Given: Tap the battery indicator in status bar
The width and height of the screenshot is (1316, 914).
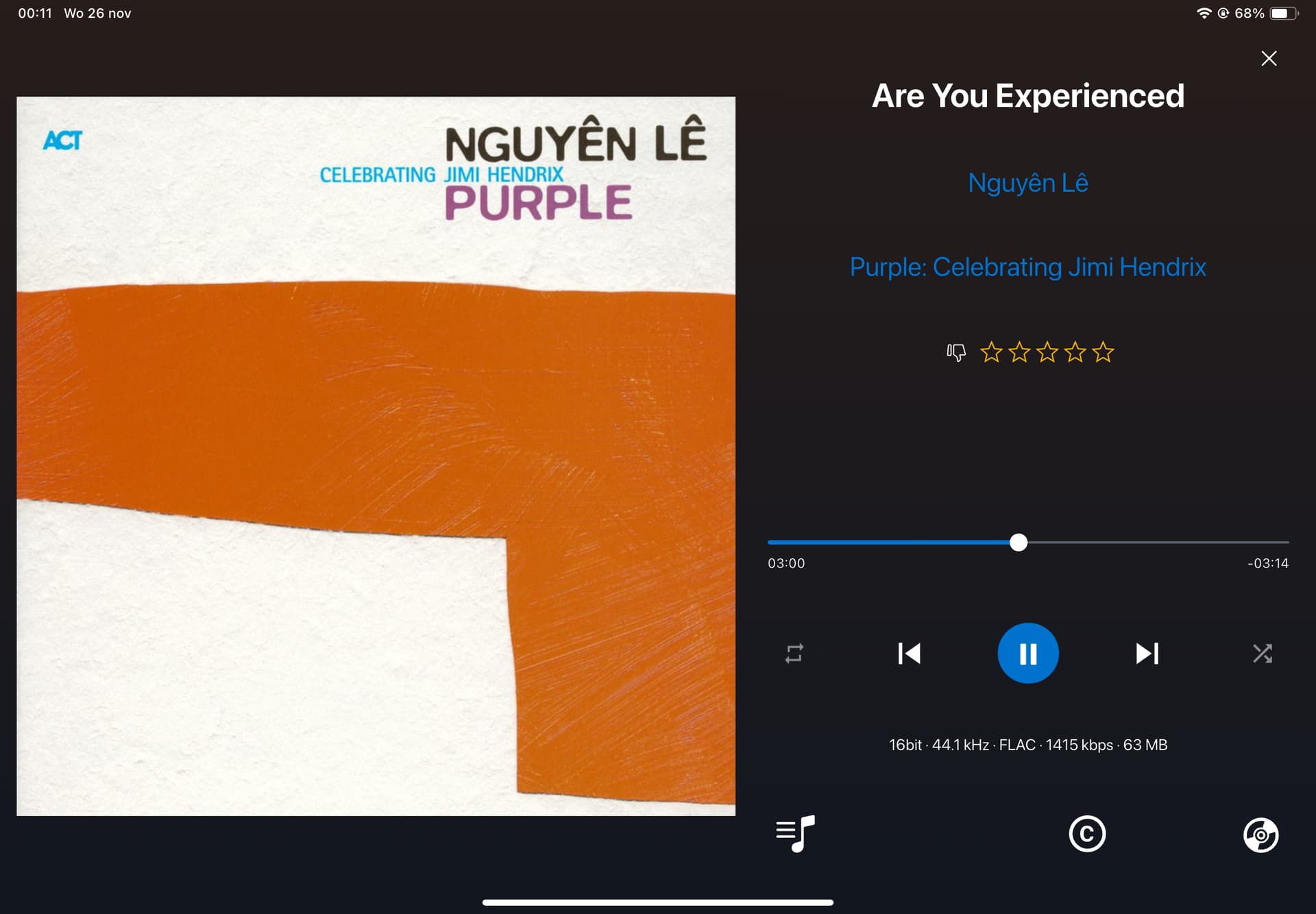Looking at the screenshot, I should (x=1283, y=13).
